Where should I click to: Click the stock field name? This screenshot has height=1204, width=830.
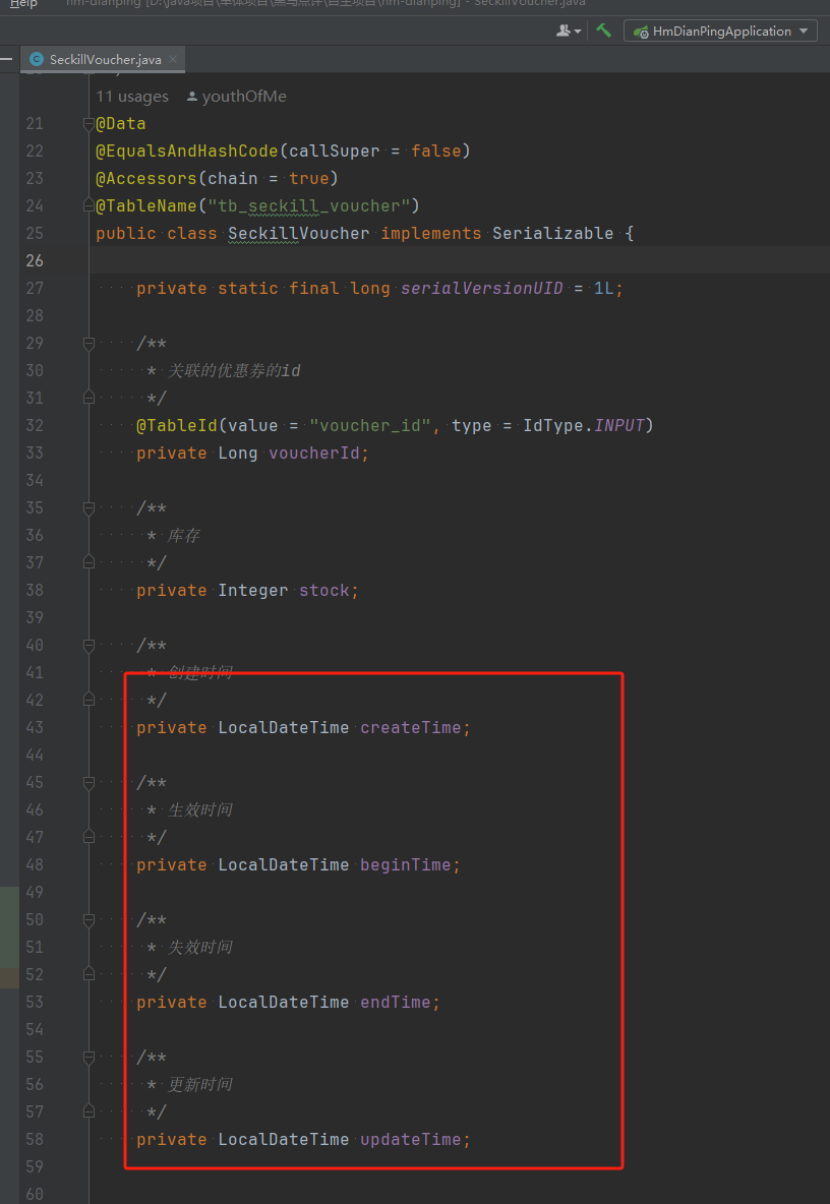pos(324,590)
